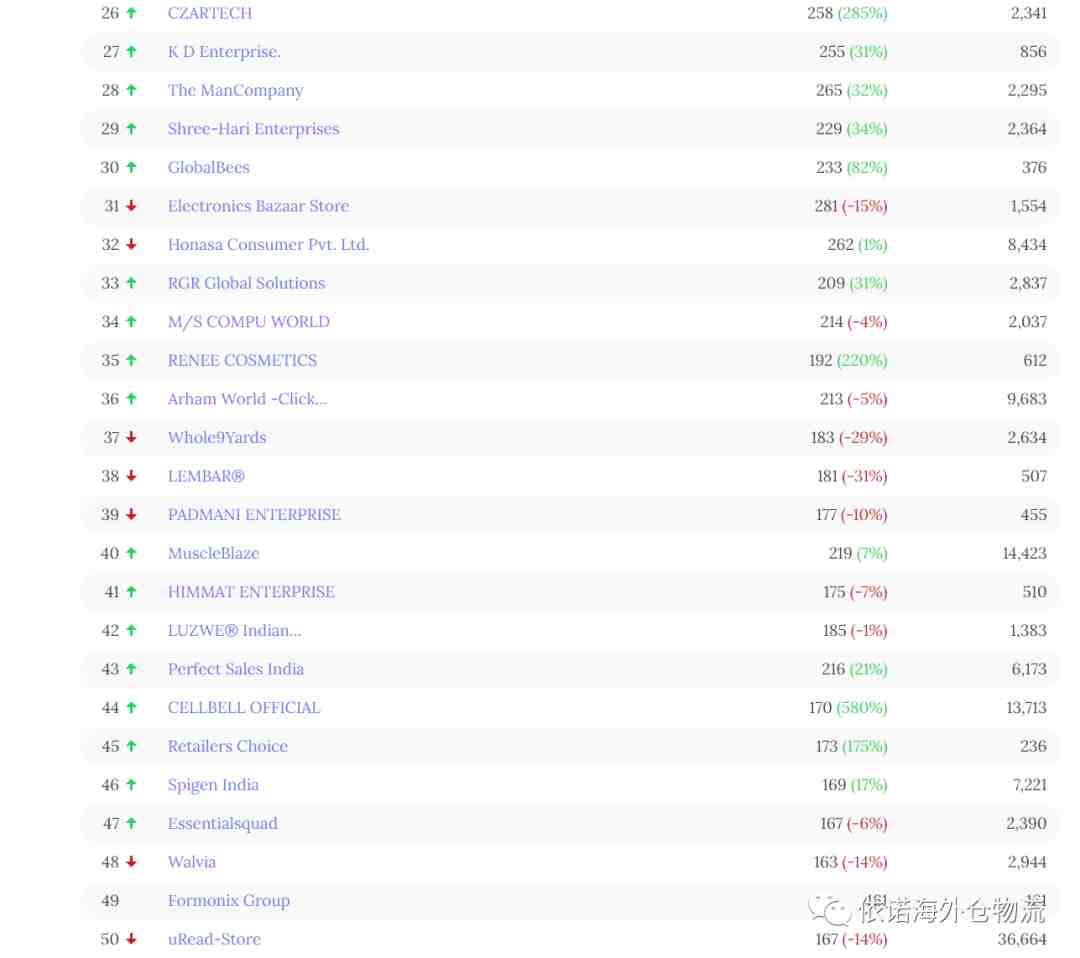Open HIMMAT ENTERPRISE link
The height and width of the screenshot is (958, 1080).
click(x=251, y=592)
